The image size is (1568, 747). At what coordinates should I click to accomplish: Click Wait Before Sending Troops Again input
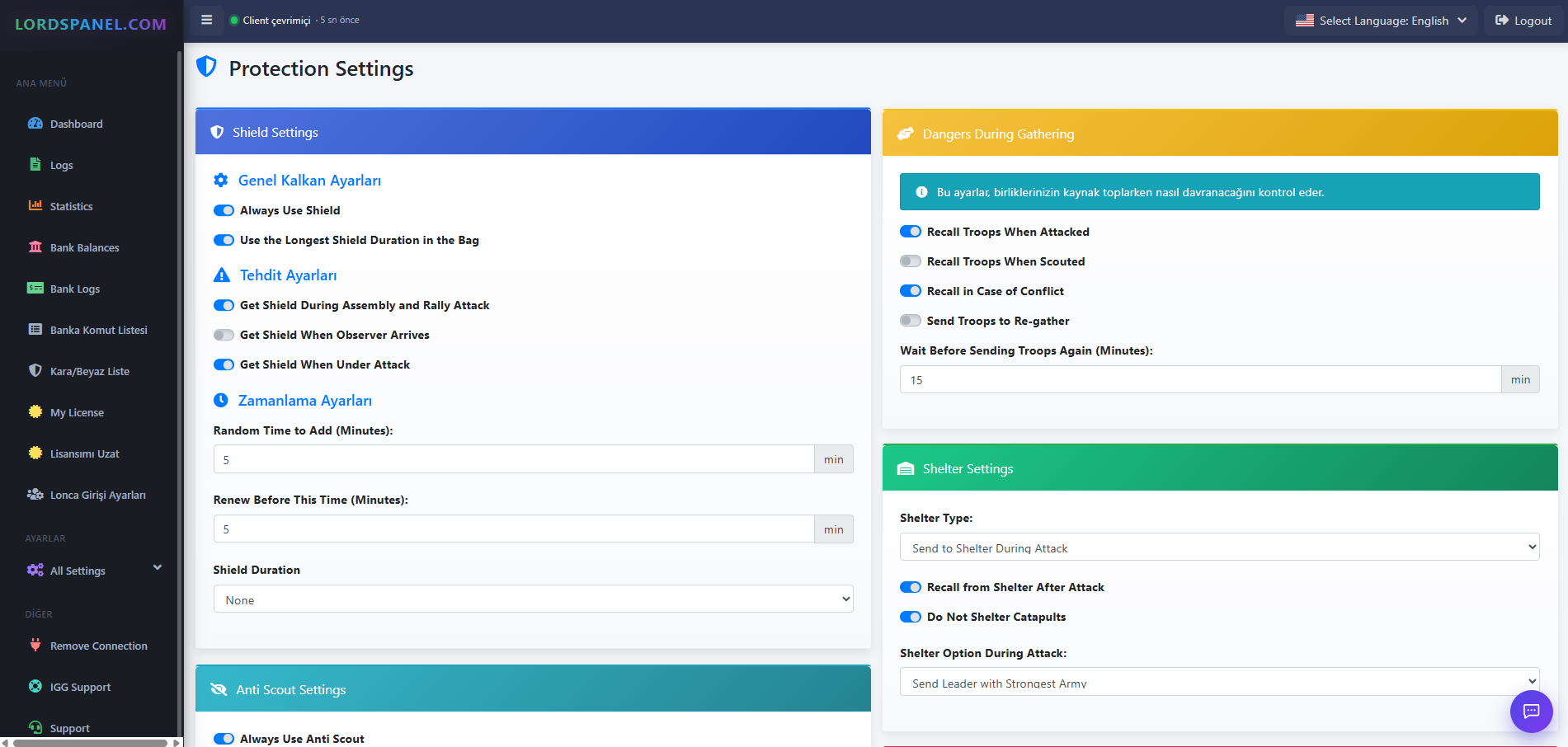1200,379
